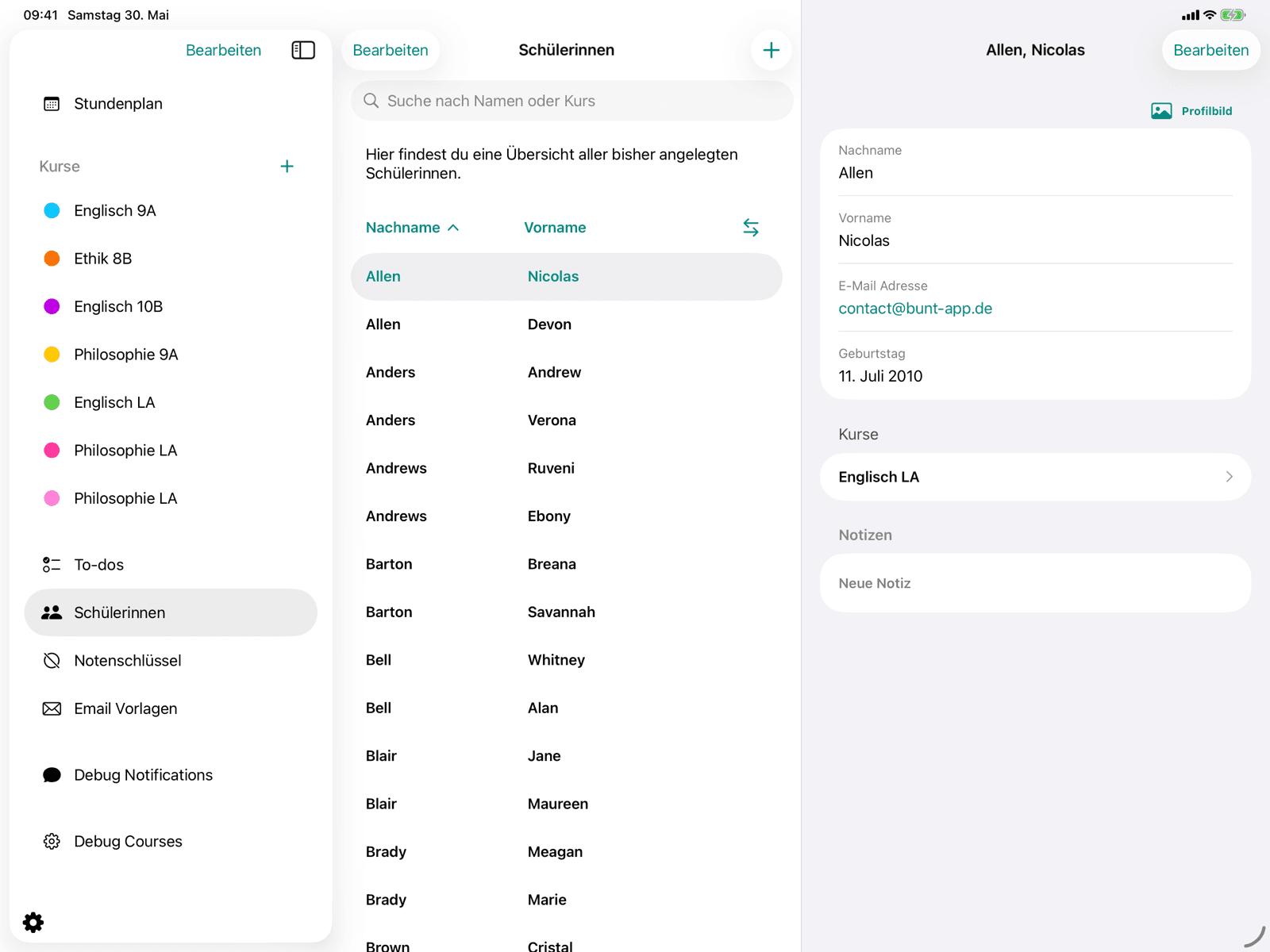This screenshot has height=952, width=1270.
Task: Click the green Englisch LA color dot
Action: point(52,403)
